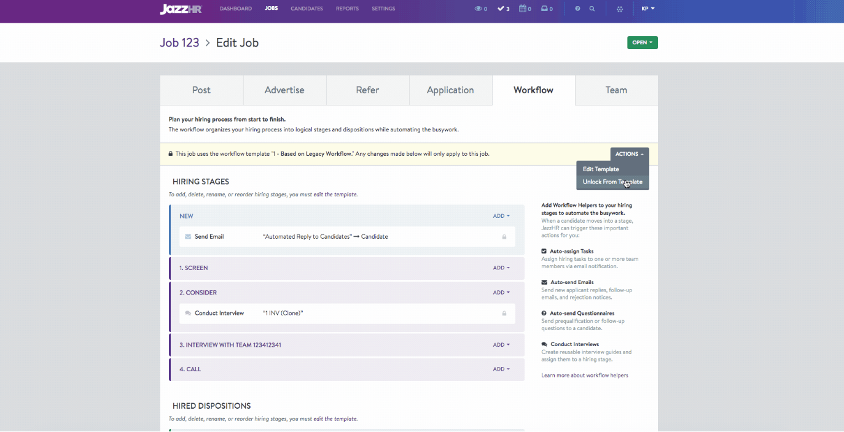Switch to the Application tab
Viewport: 844px width, 432px height.
click(x=451, y=90)
